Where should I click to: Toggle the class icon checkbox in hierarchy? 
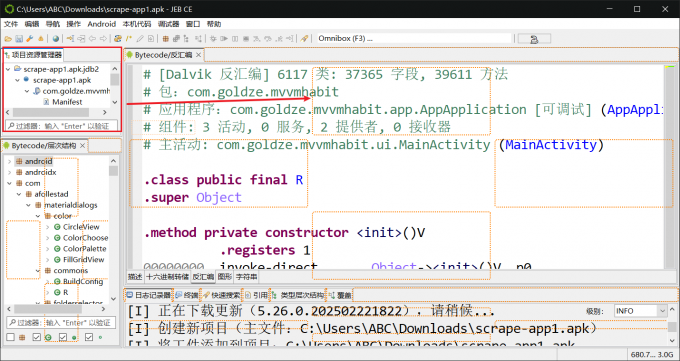point(37,337)
